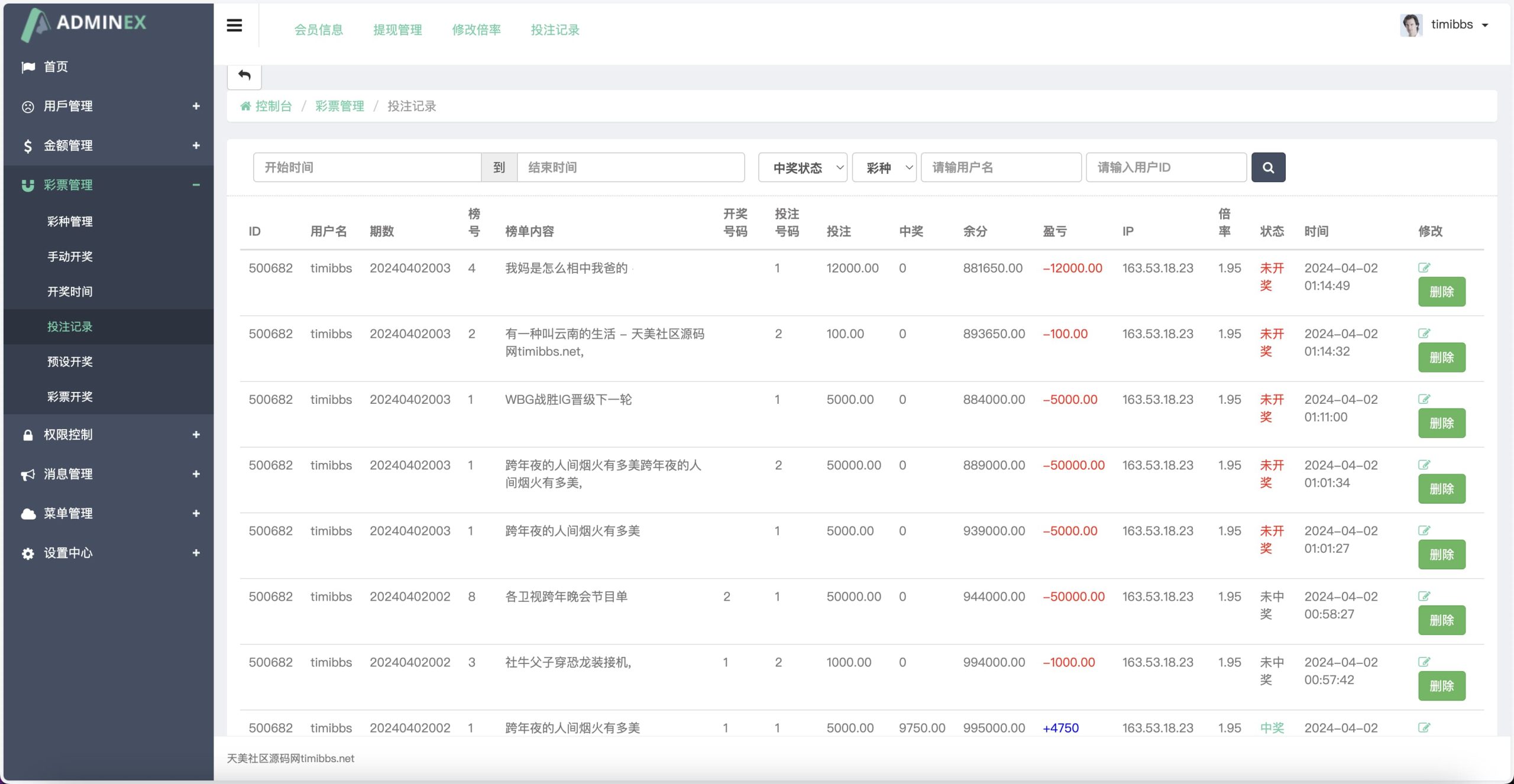
Task: Click the hamburger menu toggle icon
Action: (x=234, y=25)
